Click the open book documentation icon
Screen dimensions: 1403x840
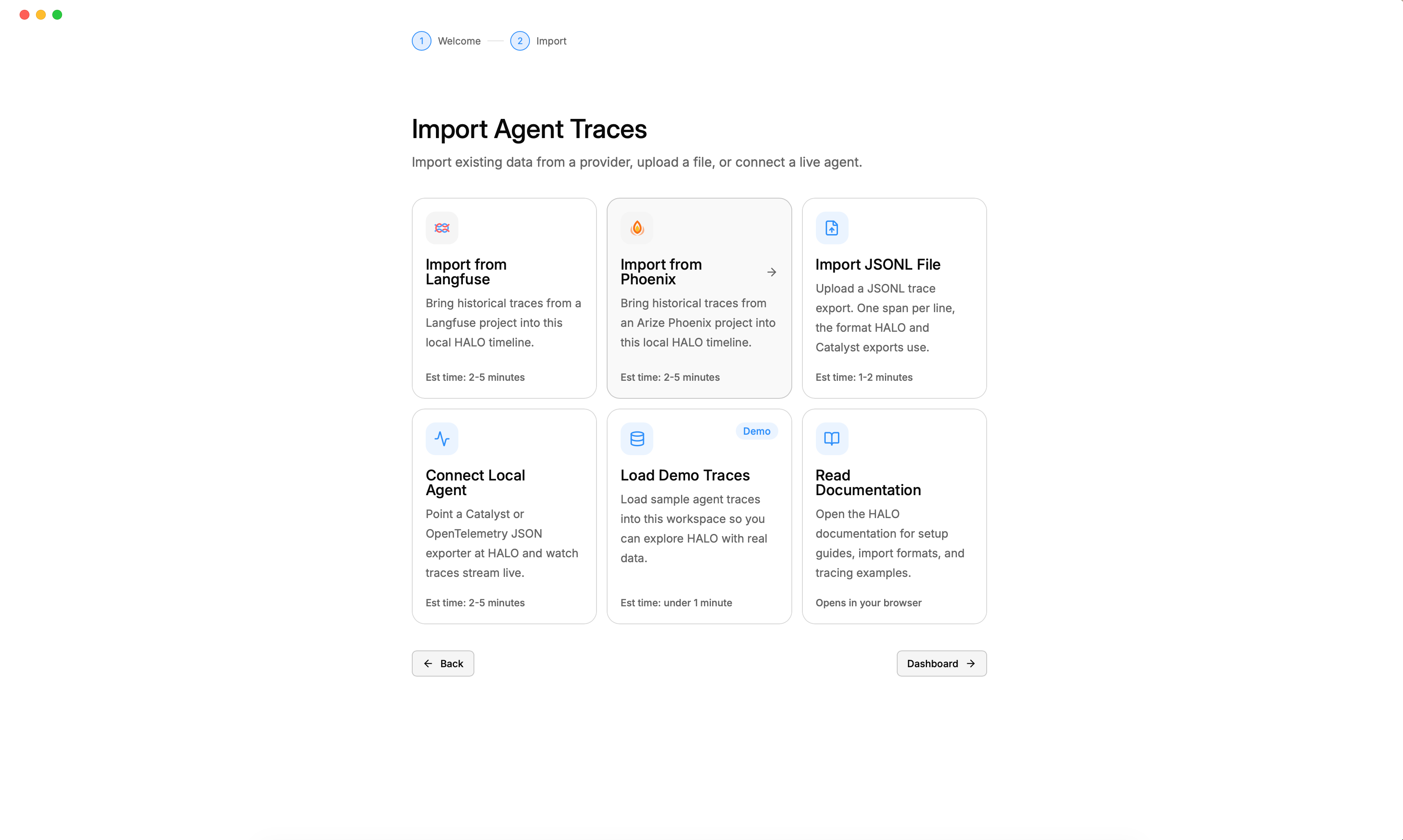tap(831, 438)
